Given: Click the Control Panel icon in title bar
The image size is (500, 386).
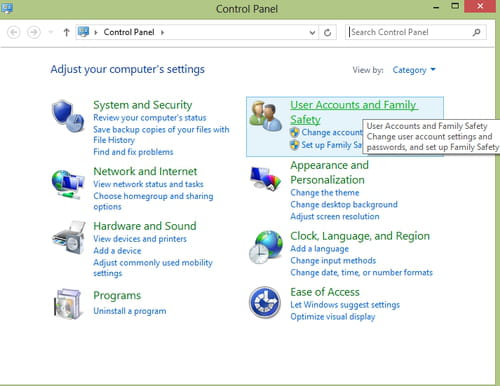Looking at the screenshot, I should 7,8.
